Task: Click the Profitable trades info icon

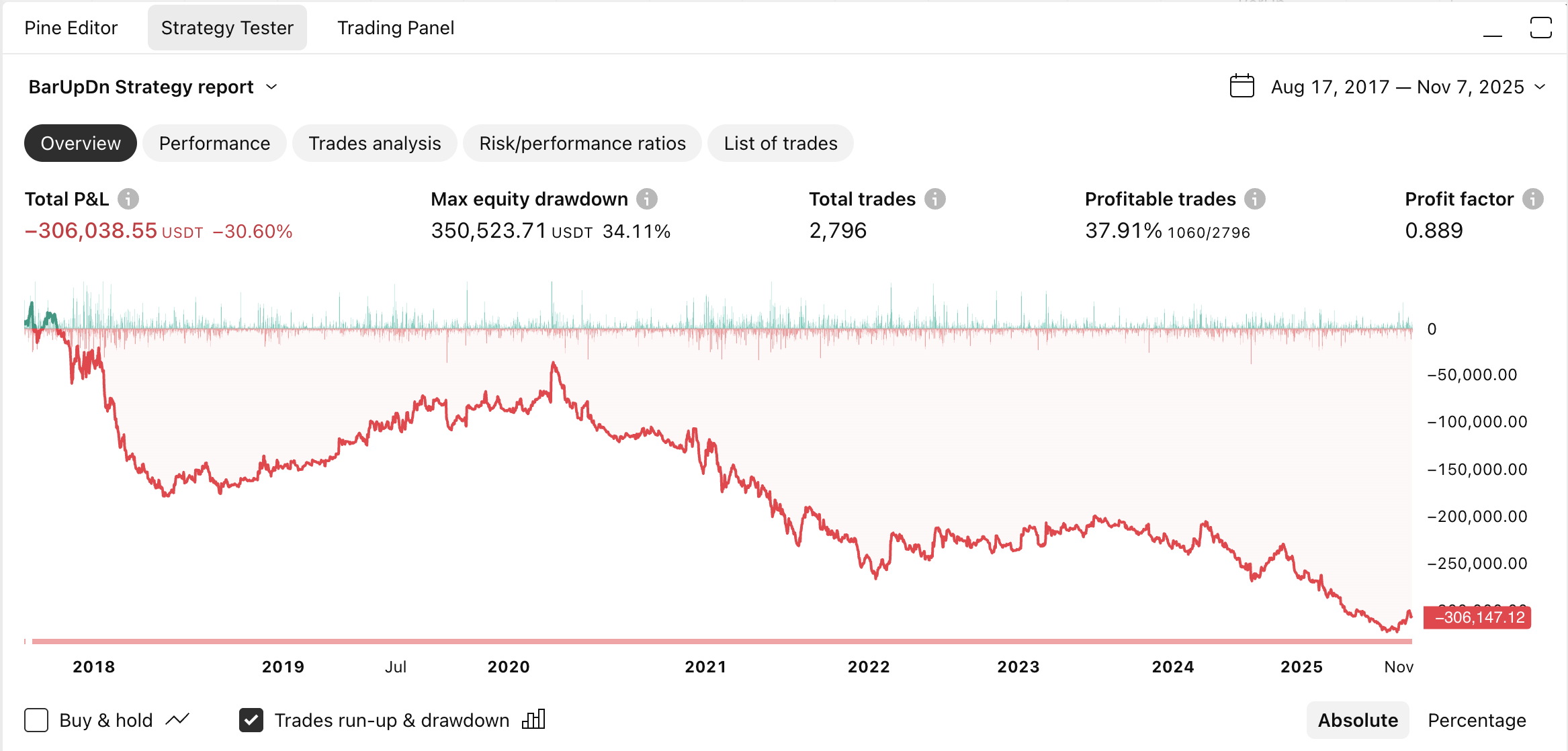Action: 1254,199
